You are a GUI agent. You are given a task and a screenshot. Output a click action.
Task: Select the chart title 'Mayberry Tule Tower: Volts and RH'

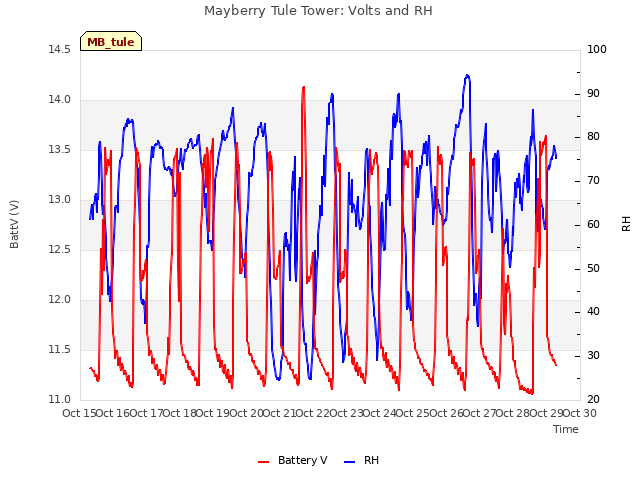(318, 11)
